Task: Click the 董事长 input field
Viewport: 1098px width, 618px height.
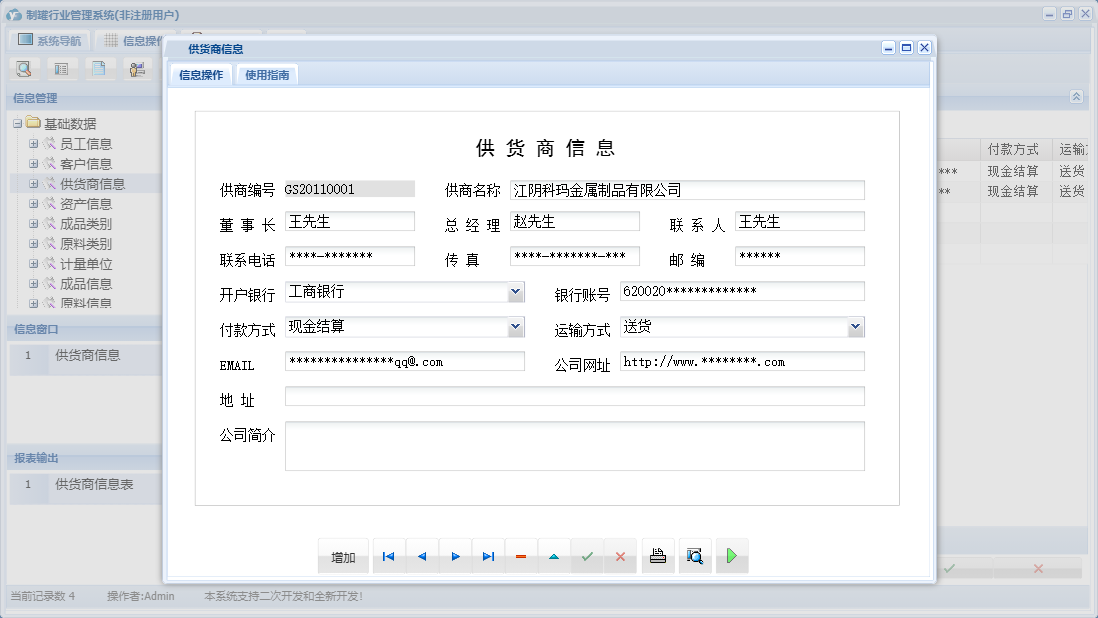Action: pos(350,222)
